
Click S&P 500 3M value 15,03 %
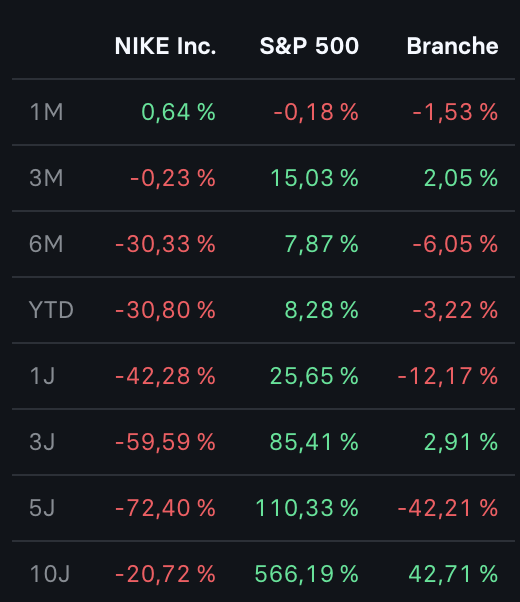point(315,178)
